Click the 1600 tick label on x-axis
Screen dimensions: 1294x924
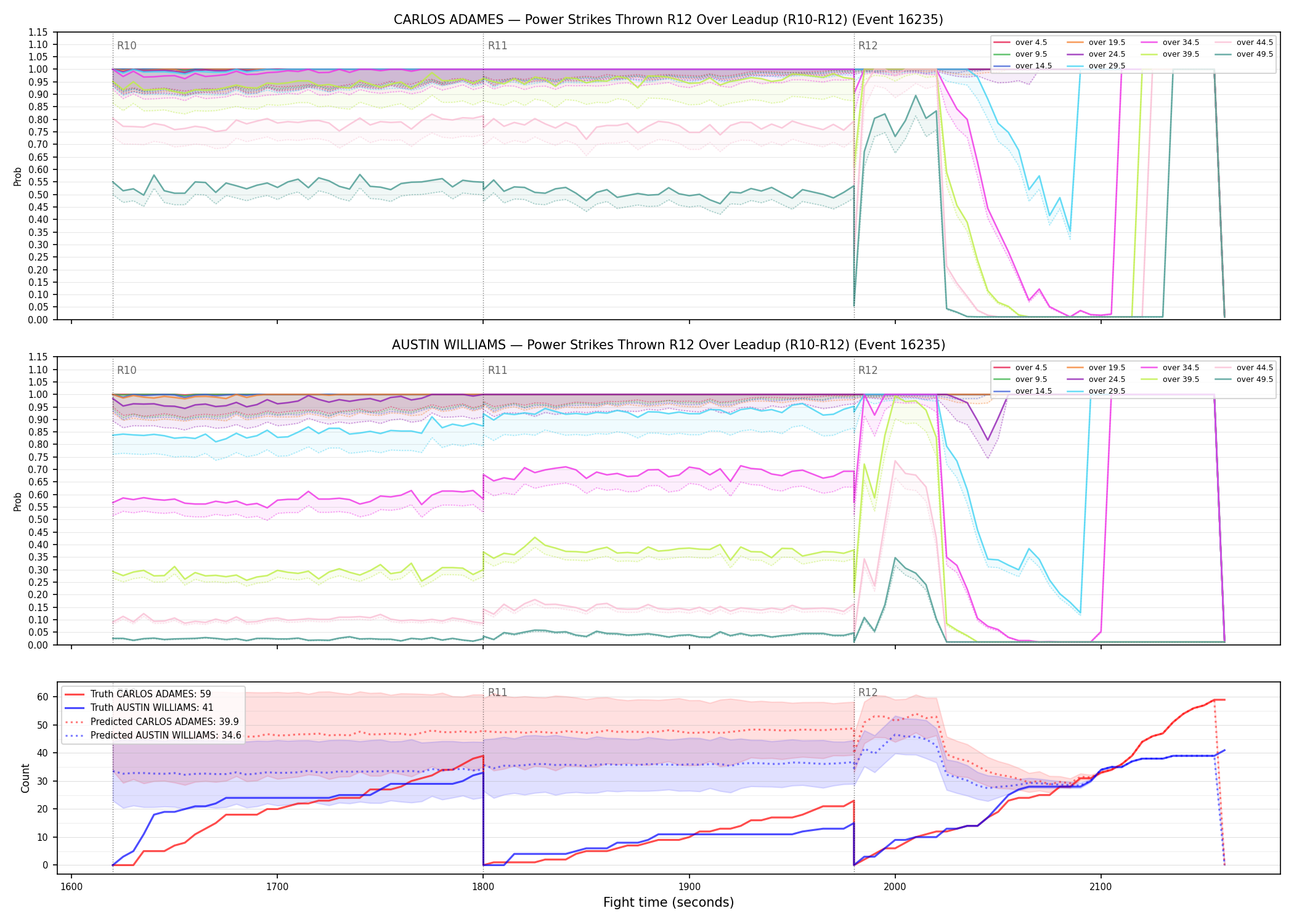coord(71,887)
